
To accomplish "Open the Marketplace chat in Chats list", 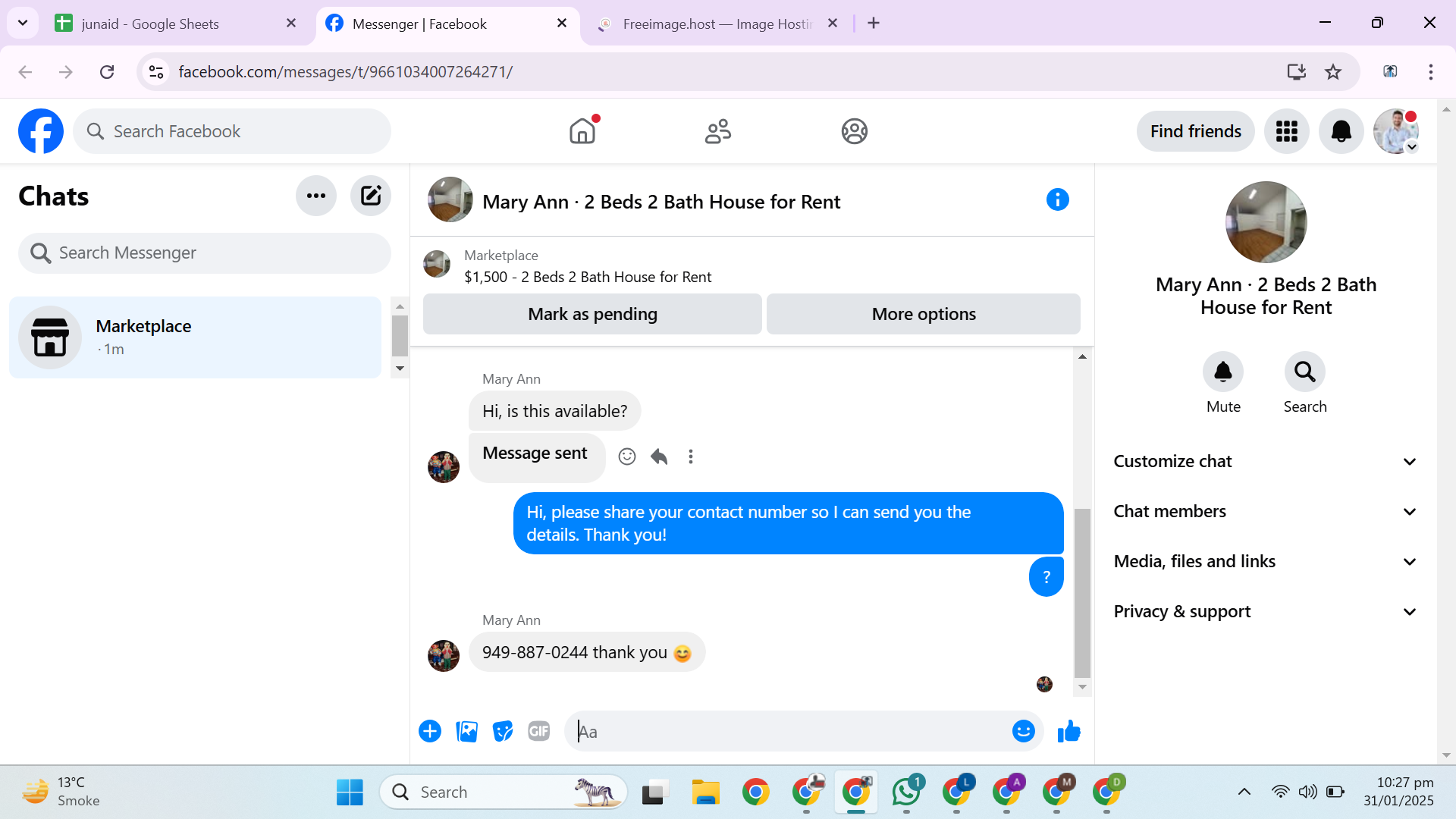I will pos(195,337).
